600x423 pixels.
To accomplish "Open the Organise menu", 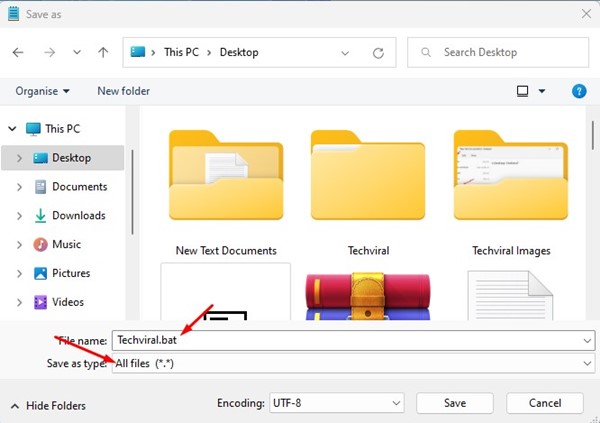I will pyautogui.click(x=42, y=91).
